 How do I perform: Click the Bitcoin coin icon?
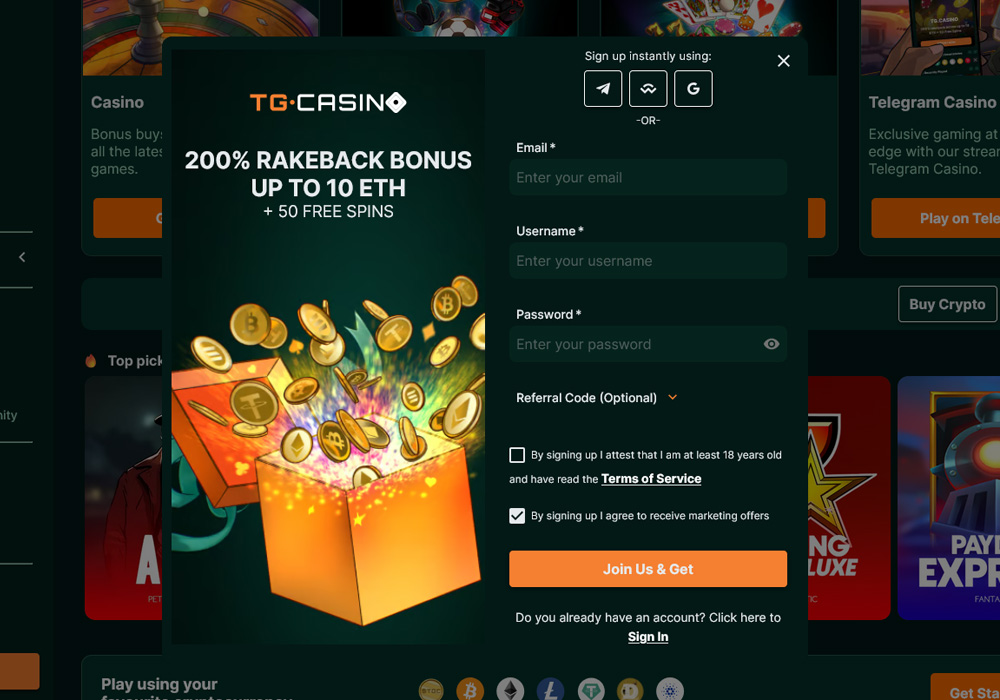pyautogui.click(x=470, y=690)
